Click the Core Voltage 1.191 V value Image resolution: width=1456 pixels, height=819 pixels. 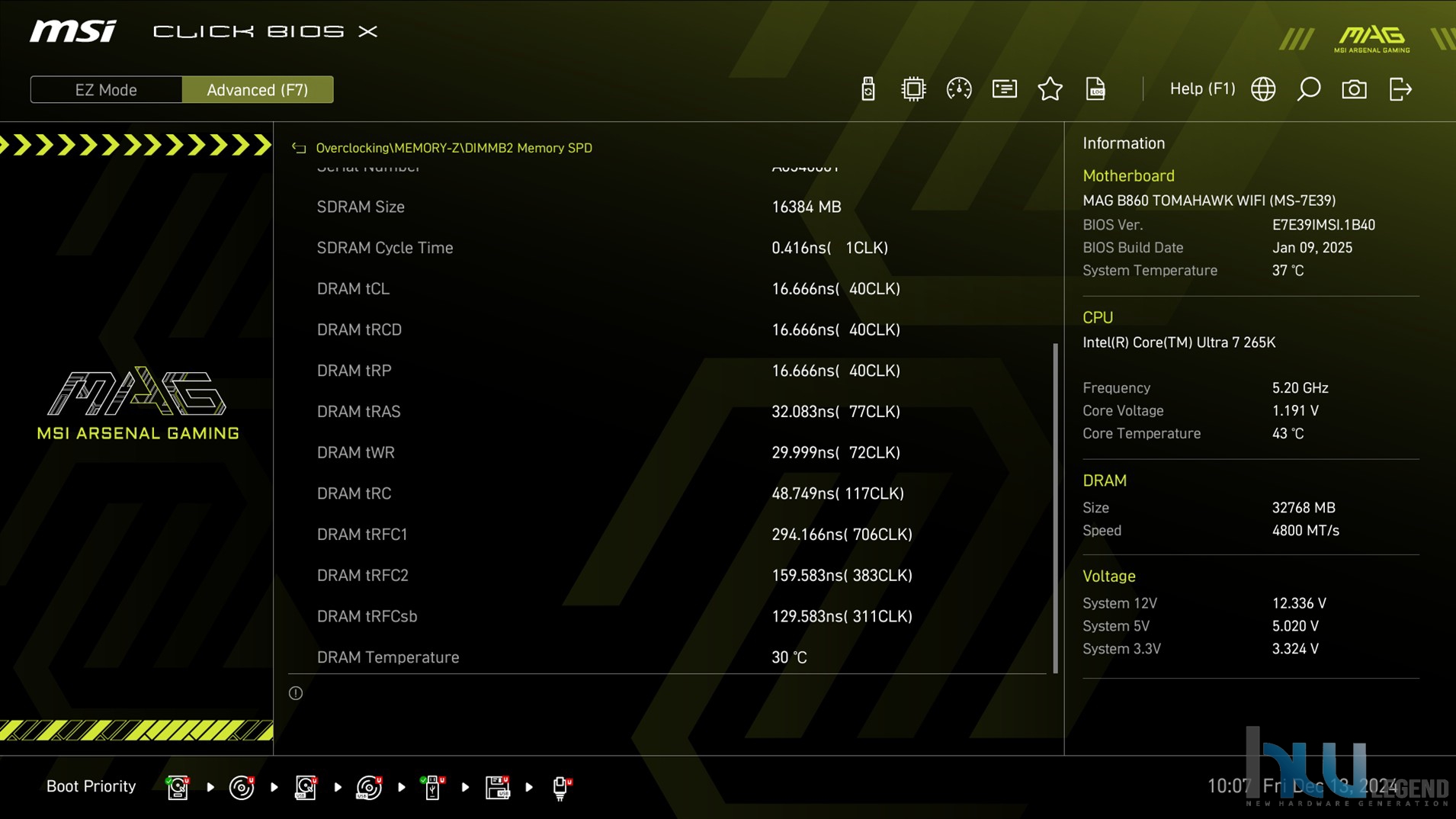[x=1295, y=411]
